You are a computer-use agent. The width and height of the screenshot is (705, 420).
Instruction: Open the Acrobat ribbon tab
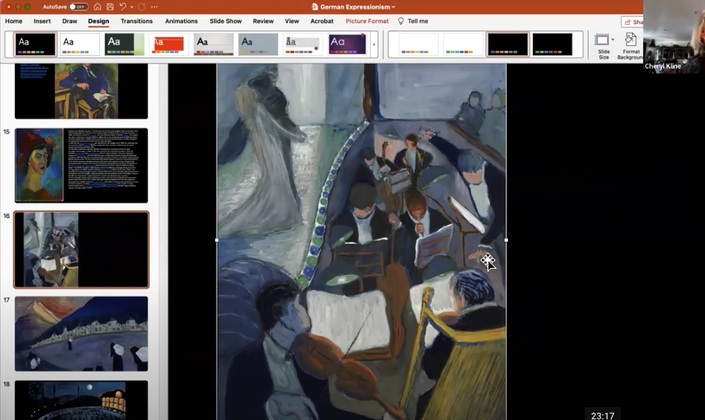click(x=322, y=21)
